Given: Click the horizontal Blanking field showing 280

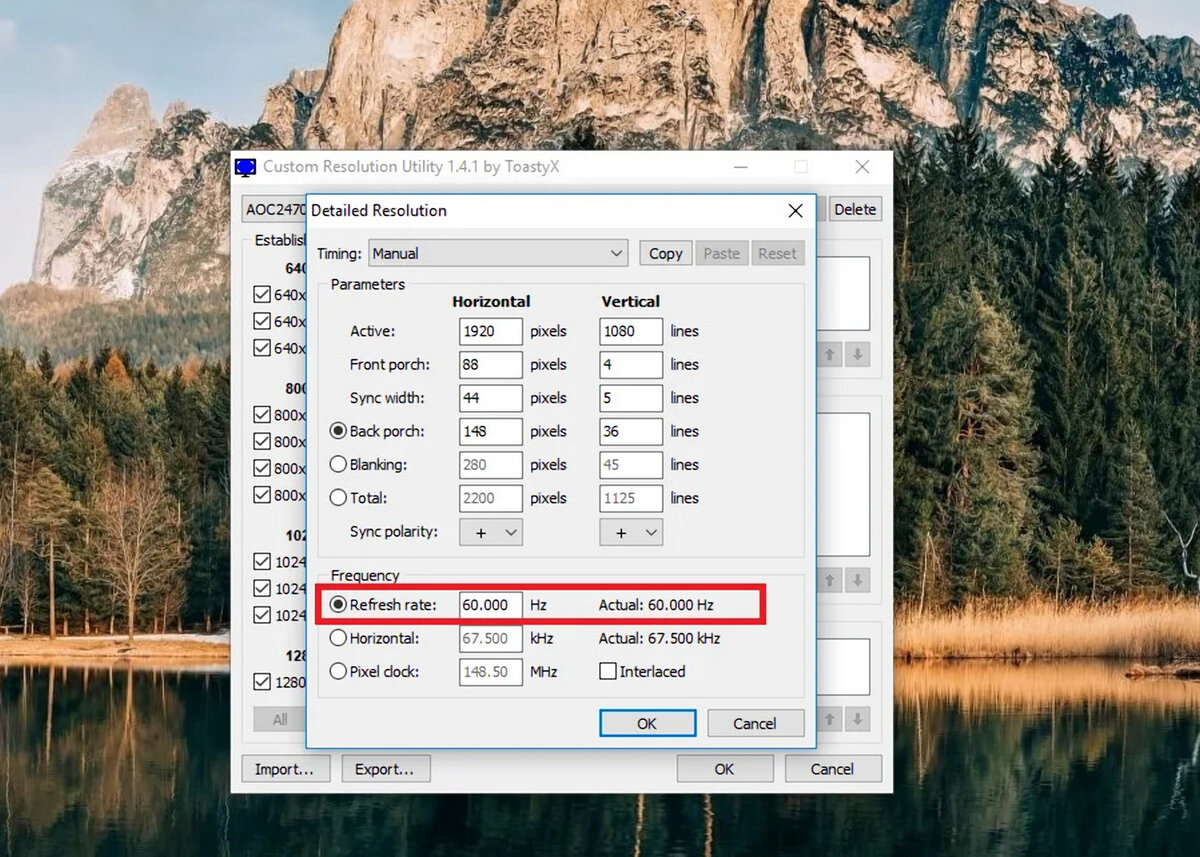Looking at the screenshot, I should pyautogui.click(x=491, y=464).
